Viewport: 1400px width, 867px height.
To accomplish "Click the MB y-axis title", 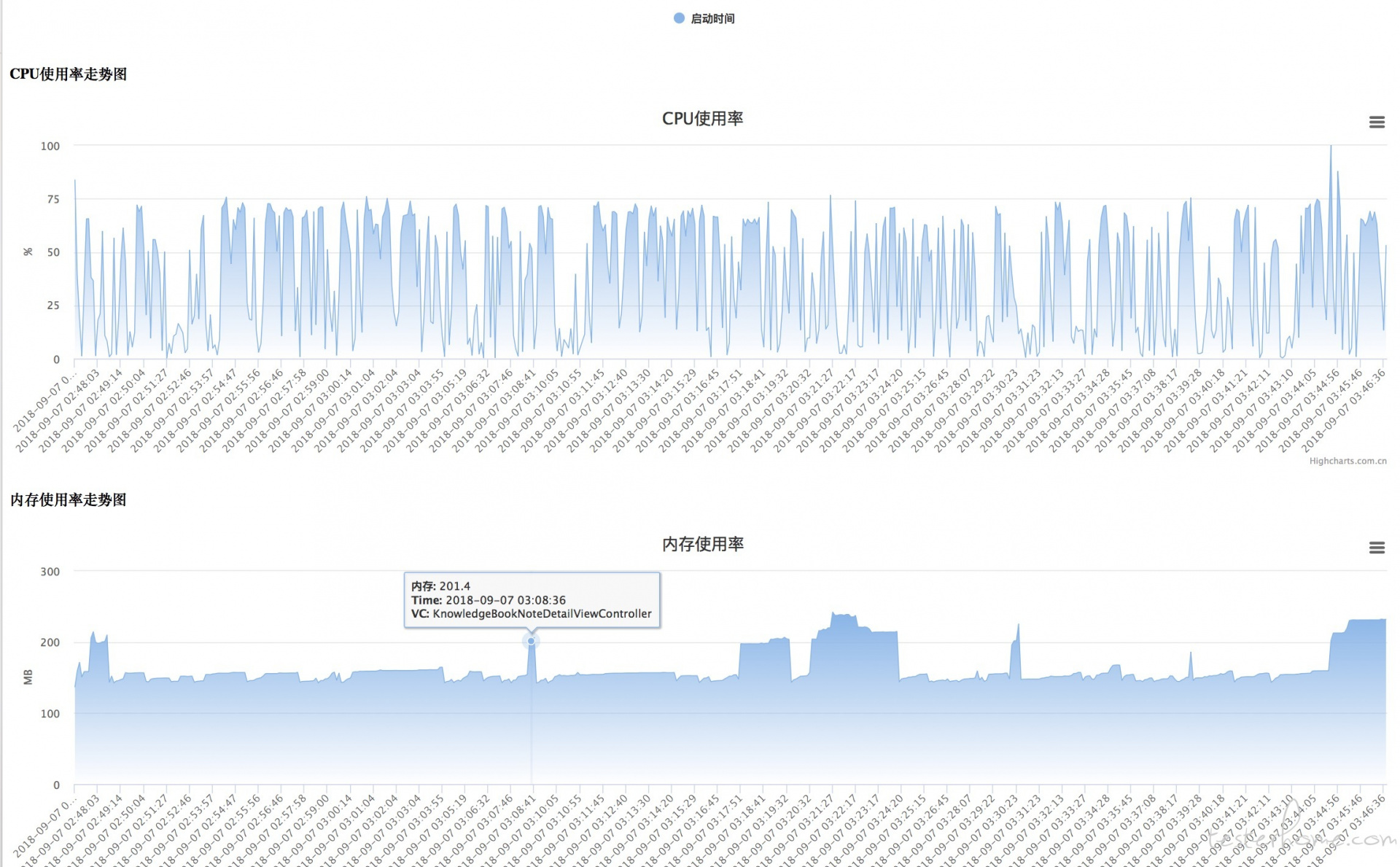I will (x=28, y=677).
